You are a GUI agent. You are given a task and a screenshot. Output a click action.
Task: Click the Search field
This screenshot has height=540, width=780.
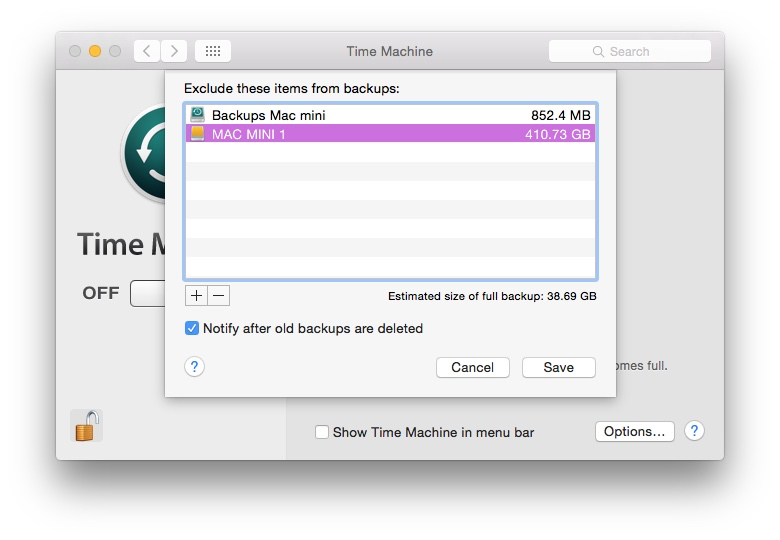[x=630, y=51]
